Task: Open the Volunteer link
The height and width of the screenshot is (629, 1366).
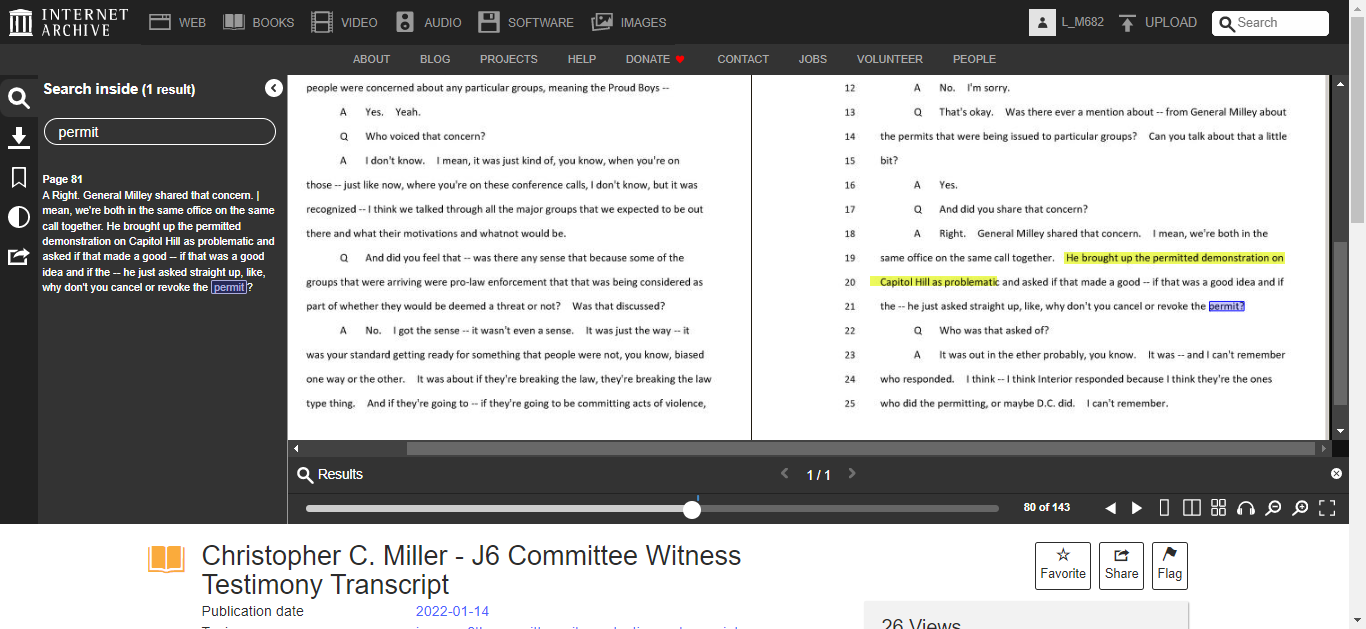Action: (x=890, y=59)
